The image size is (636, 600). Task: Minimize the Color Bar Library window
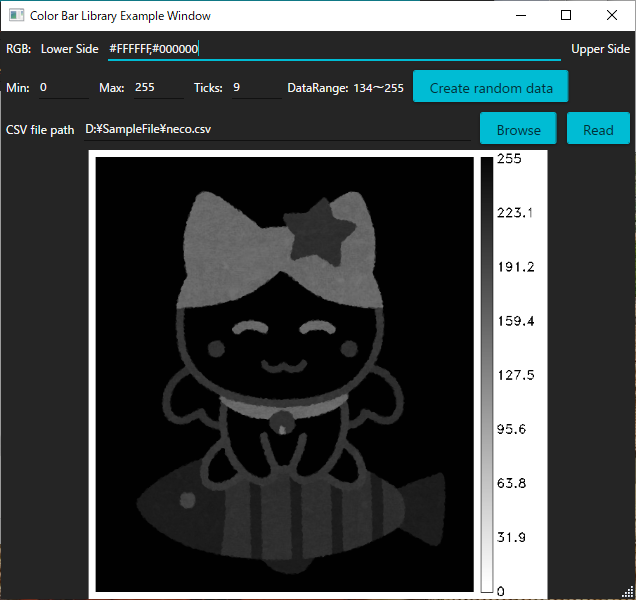point(521,15)
